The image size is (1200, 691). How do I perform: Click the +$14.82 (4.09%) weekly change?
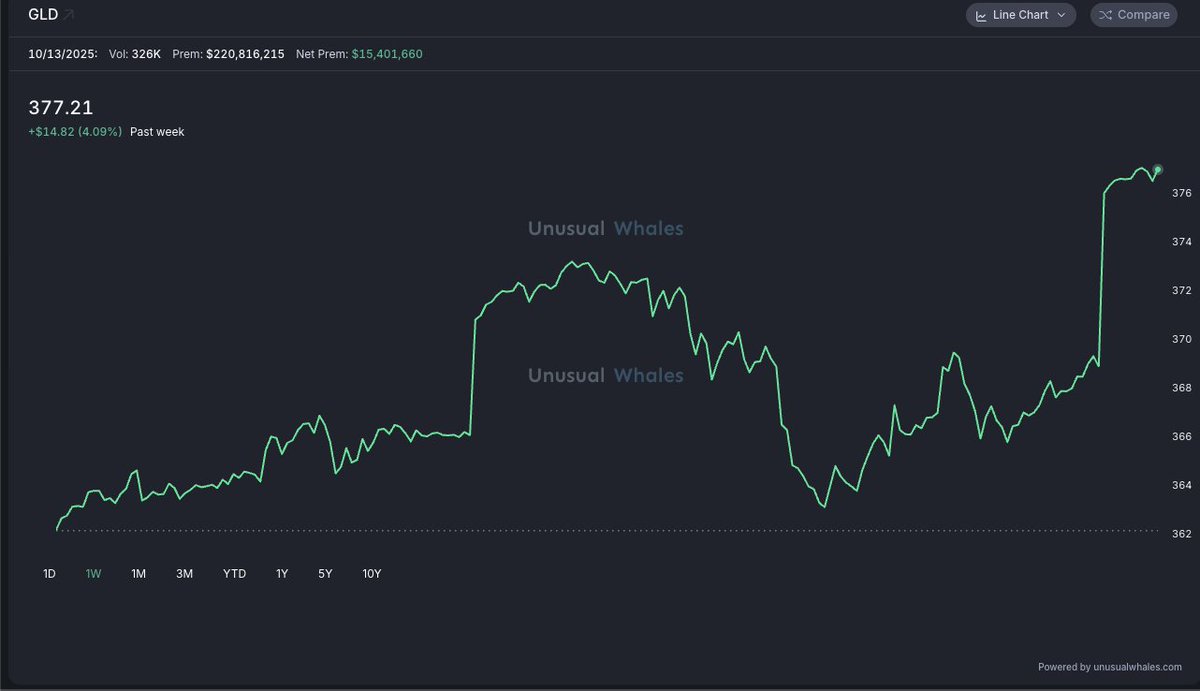76,132
